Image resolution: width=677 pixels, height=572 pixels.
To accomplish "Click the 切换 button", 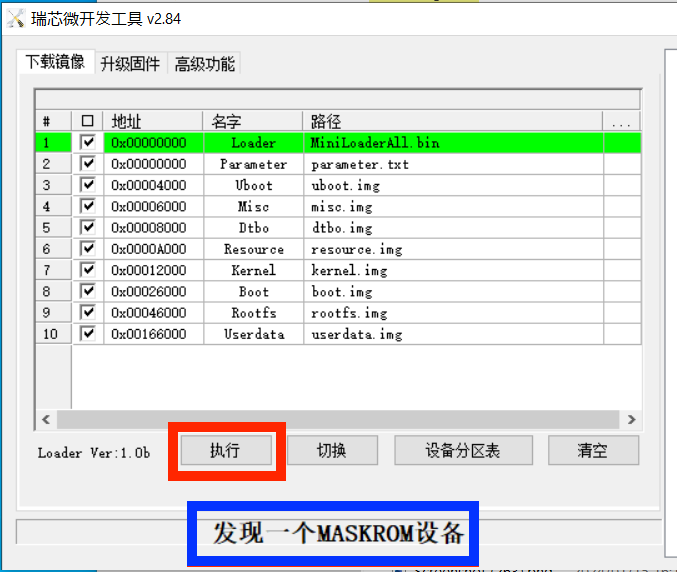I will 332,450.
